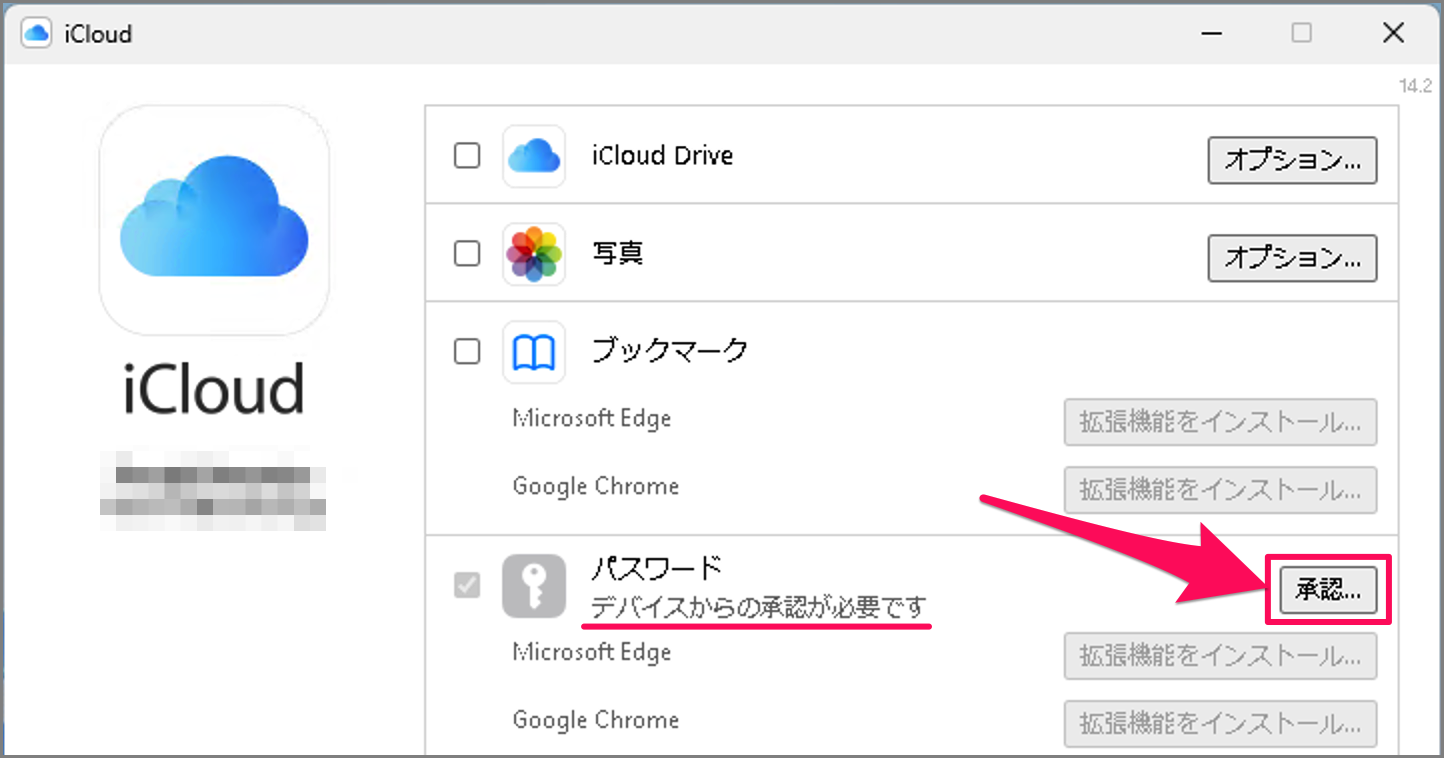Viewport: 1444px width, 758px height.
Task: Click the blue ブックマーク book icon
Action: [x=533, y=351]
